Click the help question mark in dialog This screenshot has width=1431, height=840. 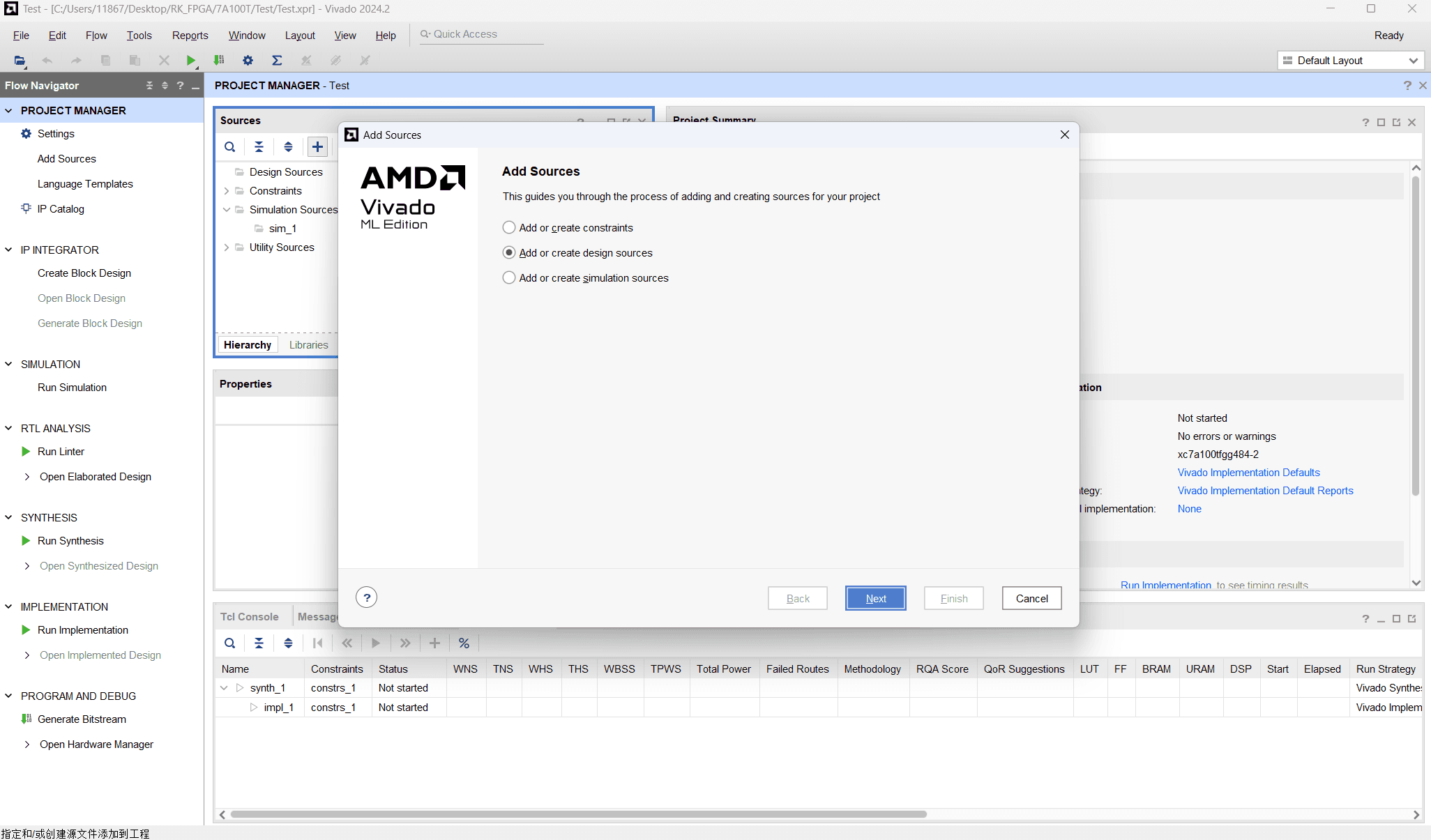coord(366,597)
